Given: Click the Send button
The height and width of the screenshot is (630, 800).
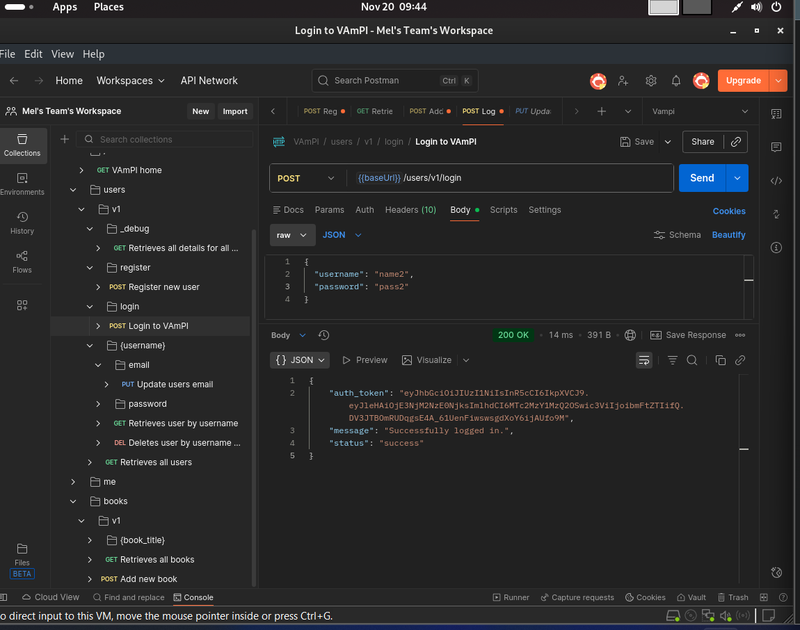Looking at the screenshot, I should click(x=702, y=178).
